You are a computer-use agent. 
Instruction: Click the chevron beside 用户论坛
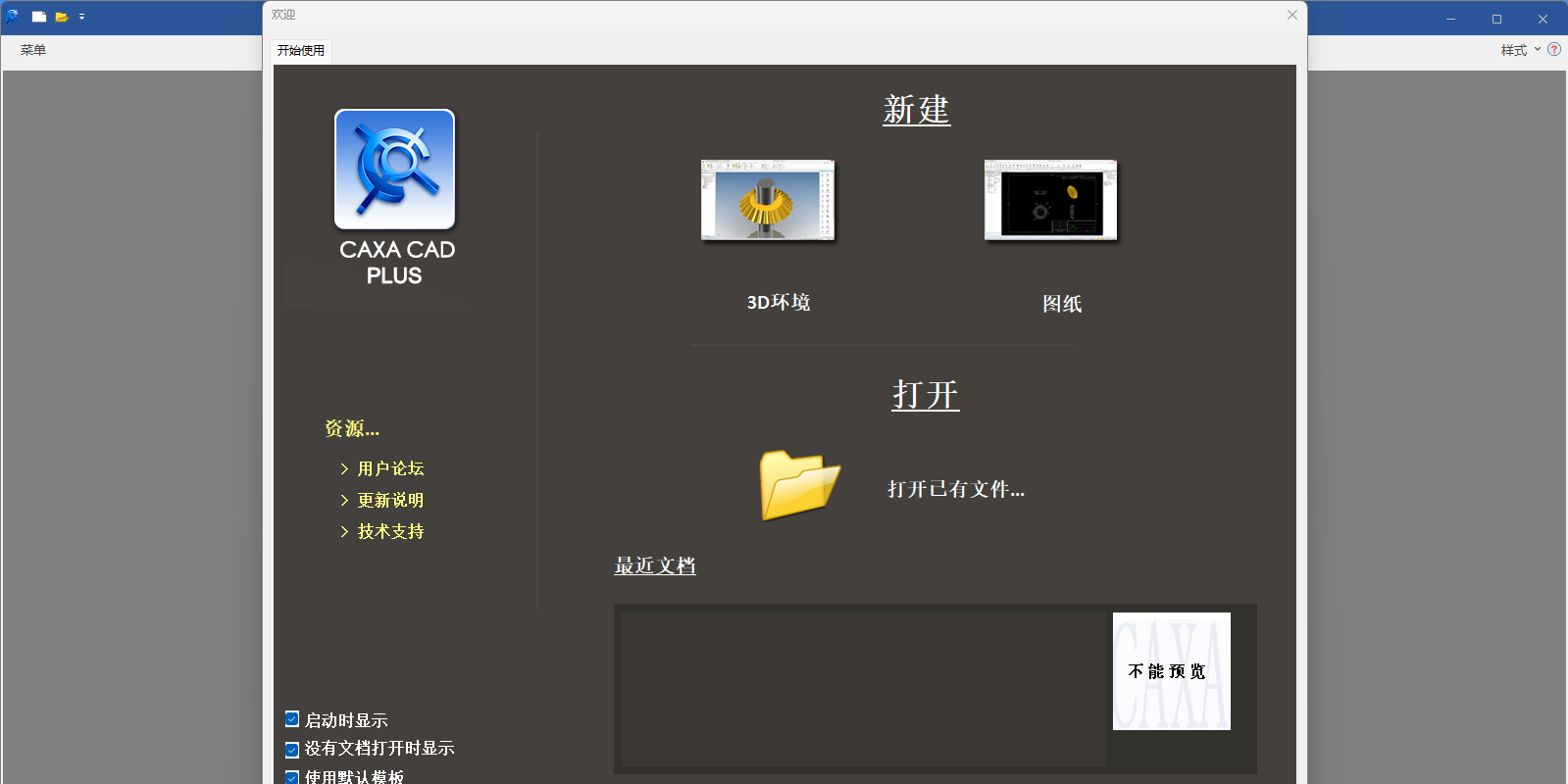[x=344, y=469]
